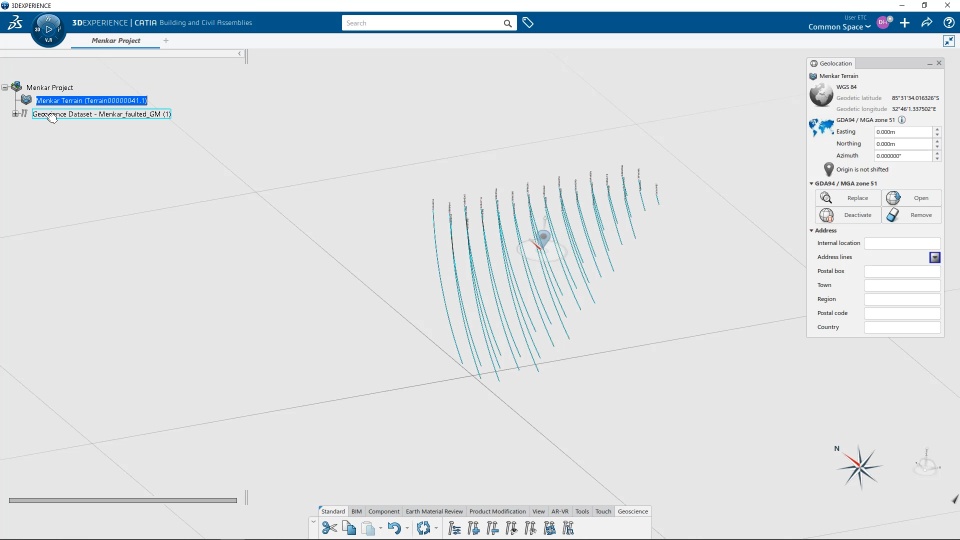This screenshot has height=540, width=960.
Task: Open the Undo history dropdown arrow
Action: pyautogui.click(x=407, y=528)
